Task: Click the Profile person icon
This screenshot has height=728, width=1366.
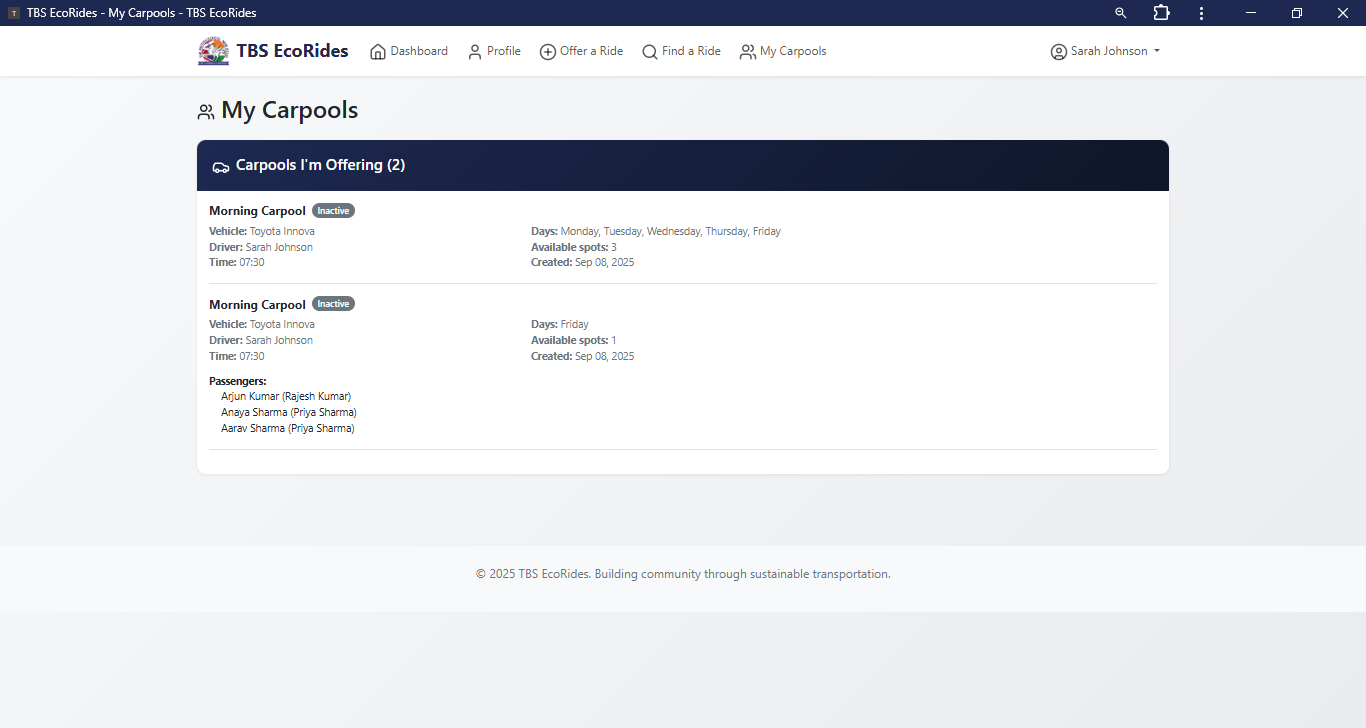Action: tap(475, 52)
